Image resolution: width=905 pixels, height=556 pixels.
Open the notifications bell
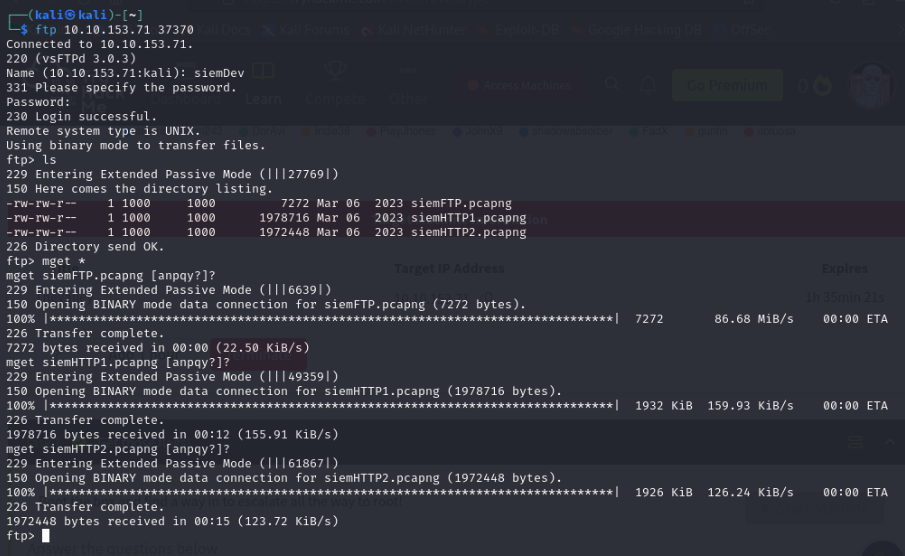(648, 85)
